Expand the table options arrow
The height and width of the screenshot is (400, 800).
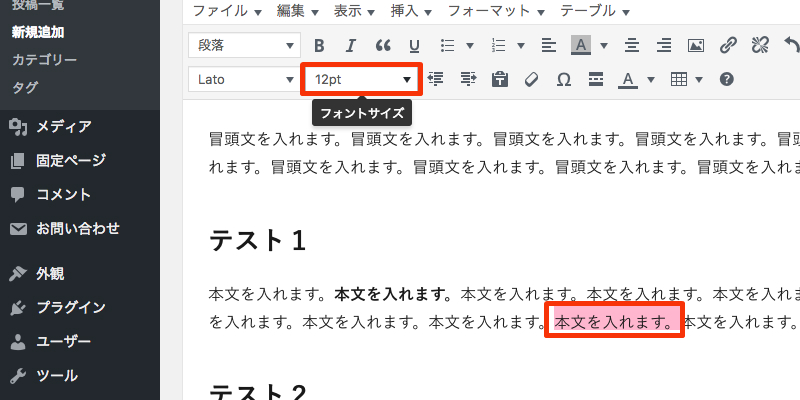(699, 79)
